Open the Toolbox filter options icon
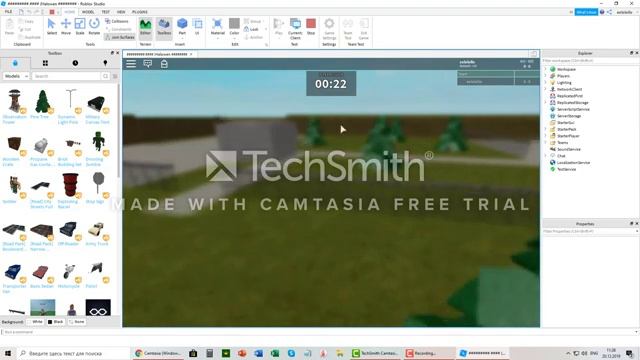 tap(115, 76)
